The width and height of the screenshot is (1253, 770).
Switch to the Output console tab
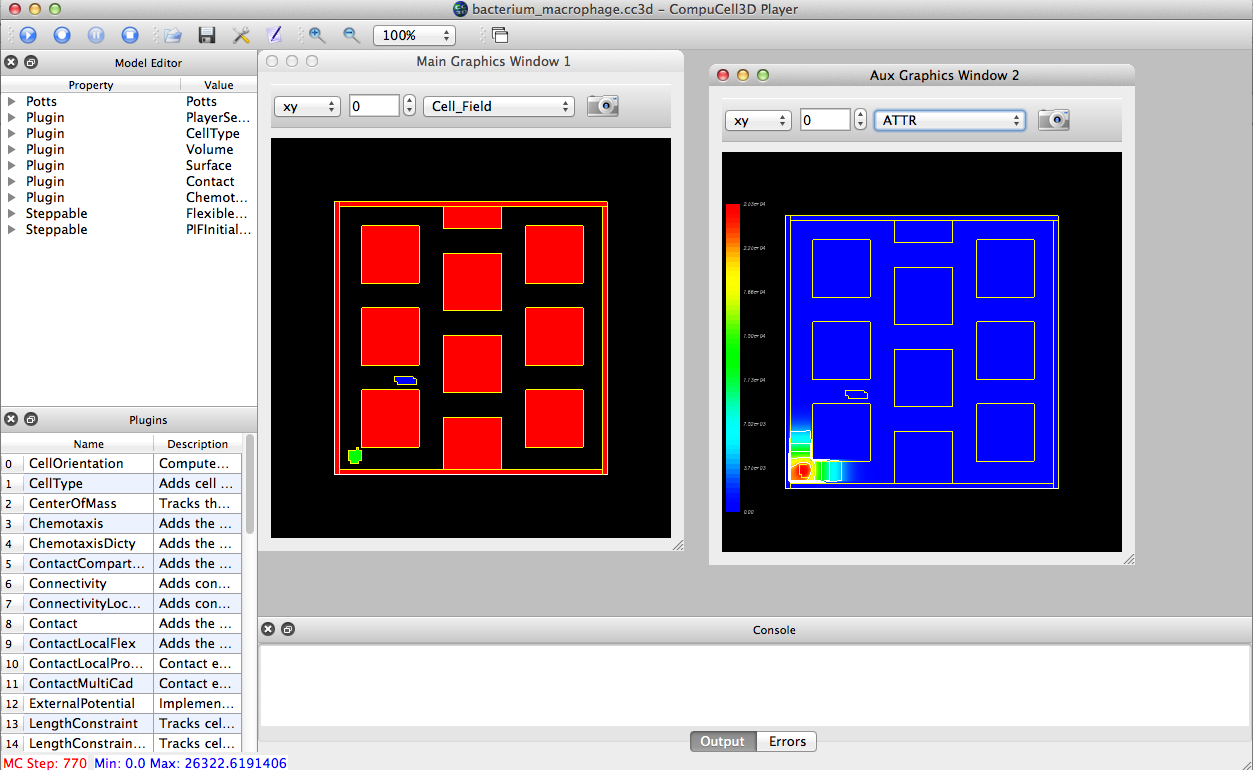coord(722,741)
